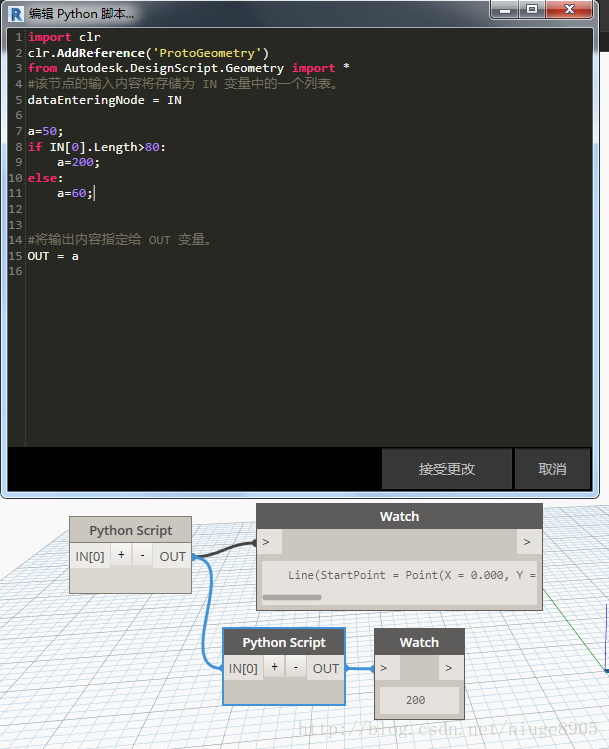The image size is (609, 749).
Task: Click the horizontal scrollbar in the Line Watch node
Action: coord(292,597)
